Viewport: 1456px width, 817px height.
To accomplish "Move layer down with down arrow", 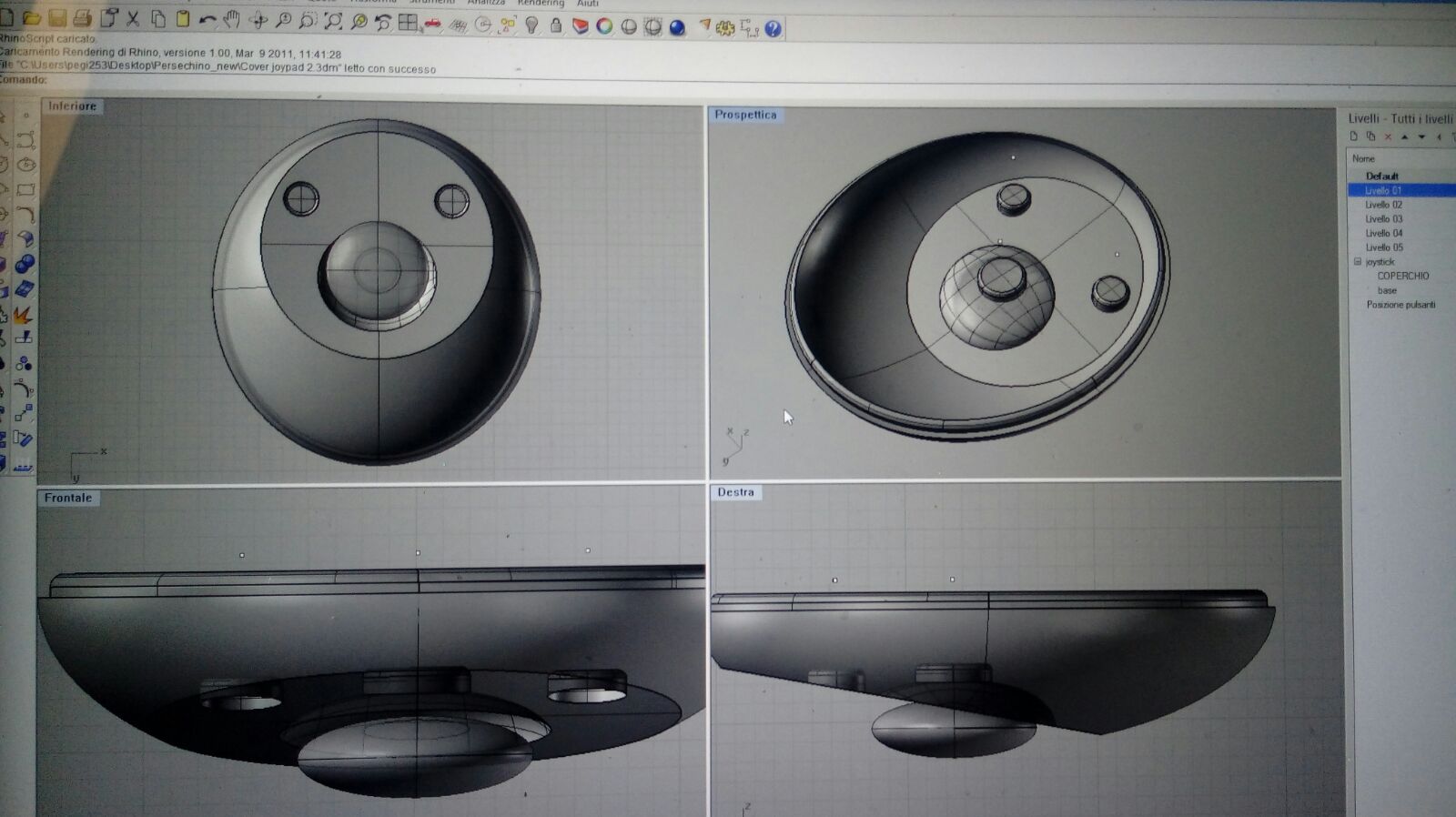I will click(x=1421, y=137).
